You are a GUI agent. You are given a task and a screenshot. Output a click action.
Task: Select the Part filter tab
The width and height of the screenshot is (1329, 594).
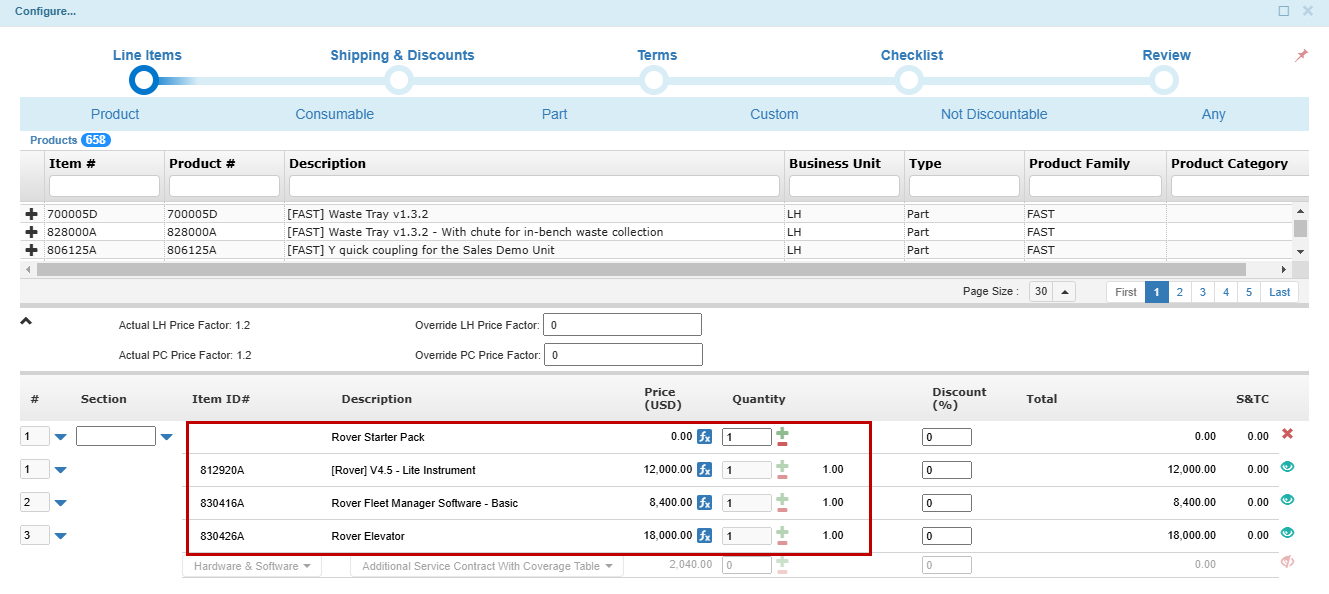[x=555, y=114]
